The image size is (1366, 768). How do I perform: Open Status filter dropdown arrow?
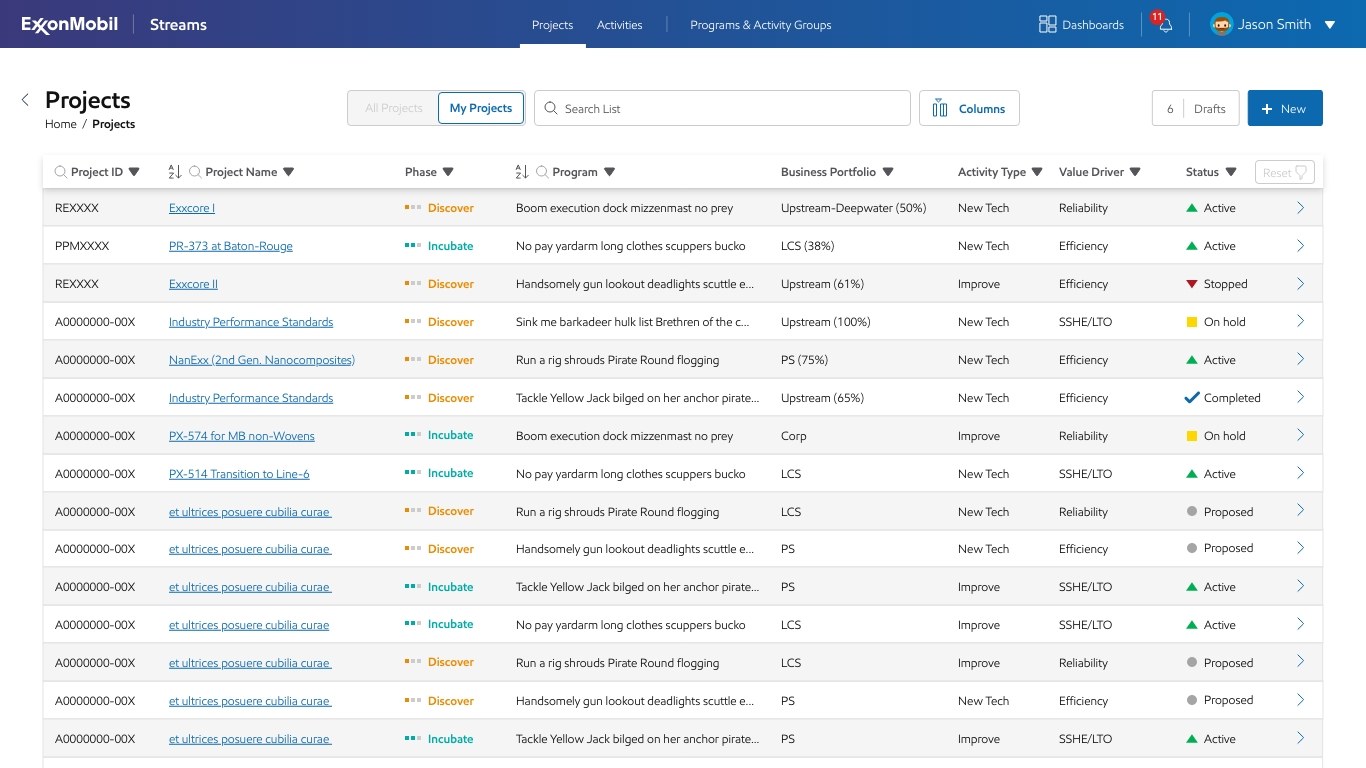pos(1231,172)
